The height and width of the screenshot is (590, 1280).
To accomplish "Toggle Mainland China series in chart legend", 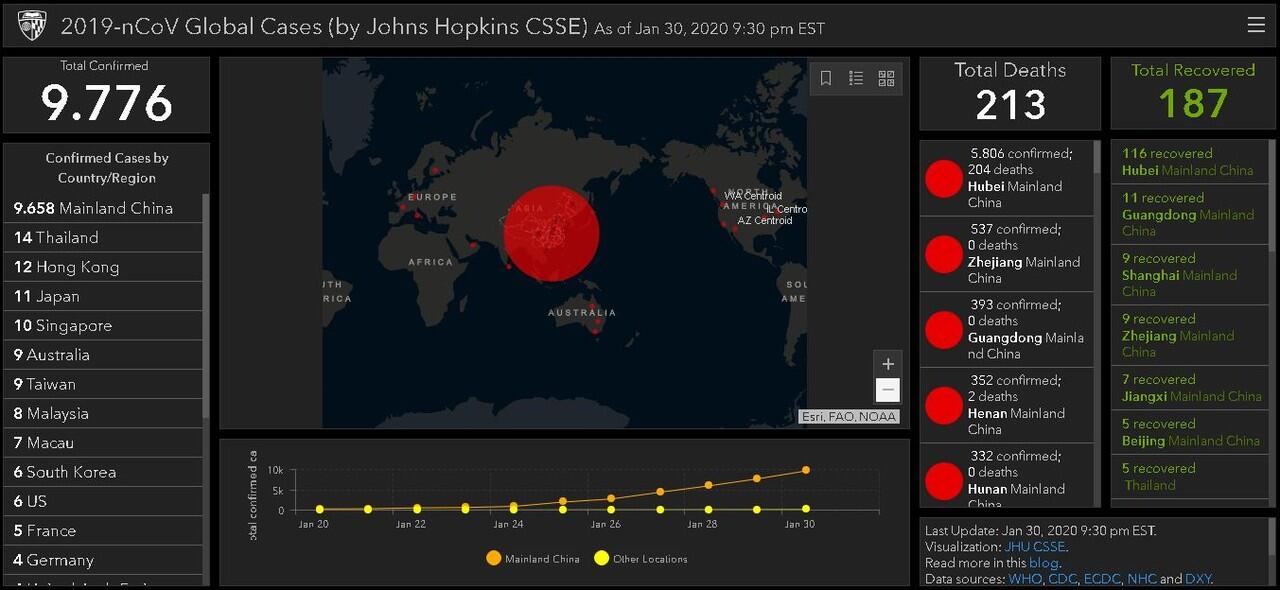I will pyautogui.click(x=533, y=558).
